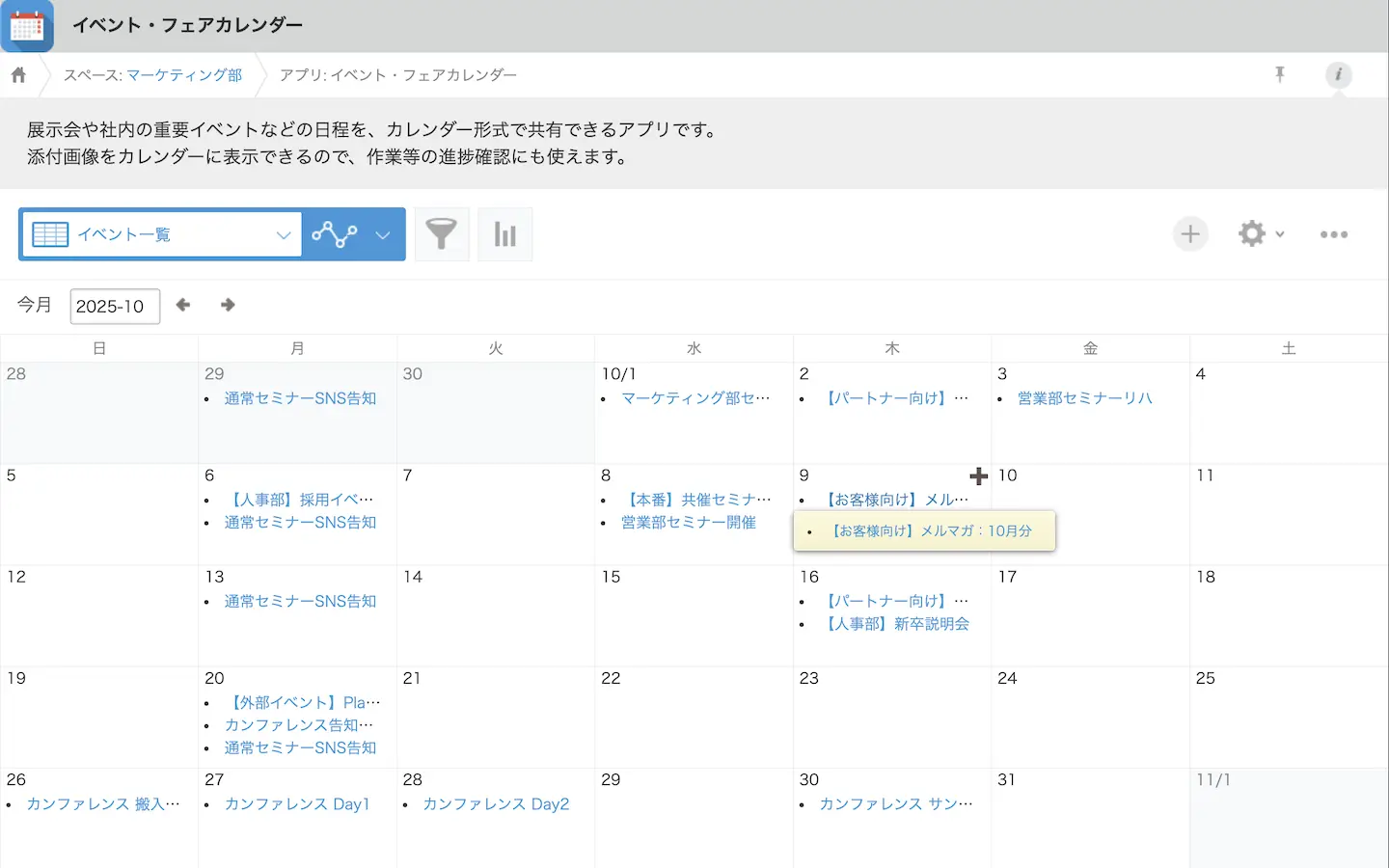The height and width of the screenshot is (868, 1389).
Task: Click the 今月 link
Action: (35, 305)
